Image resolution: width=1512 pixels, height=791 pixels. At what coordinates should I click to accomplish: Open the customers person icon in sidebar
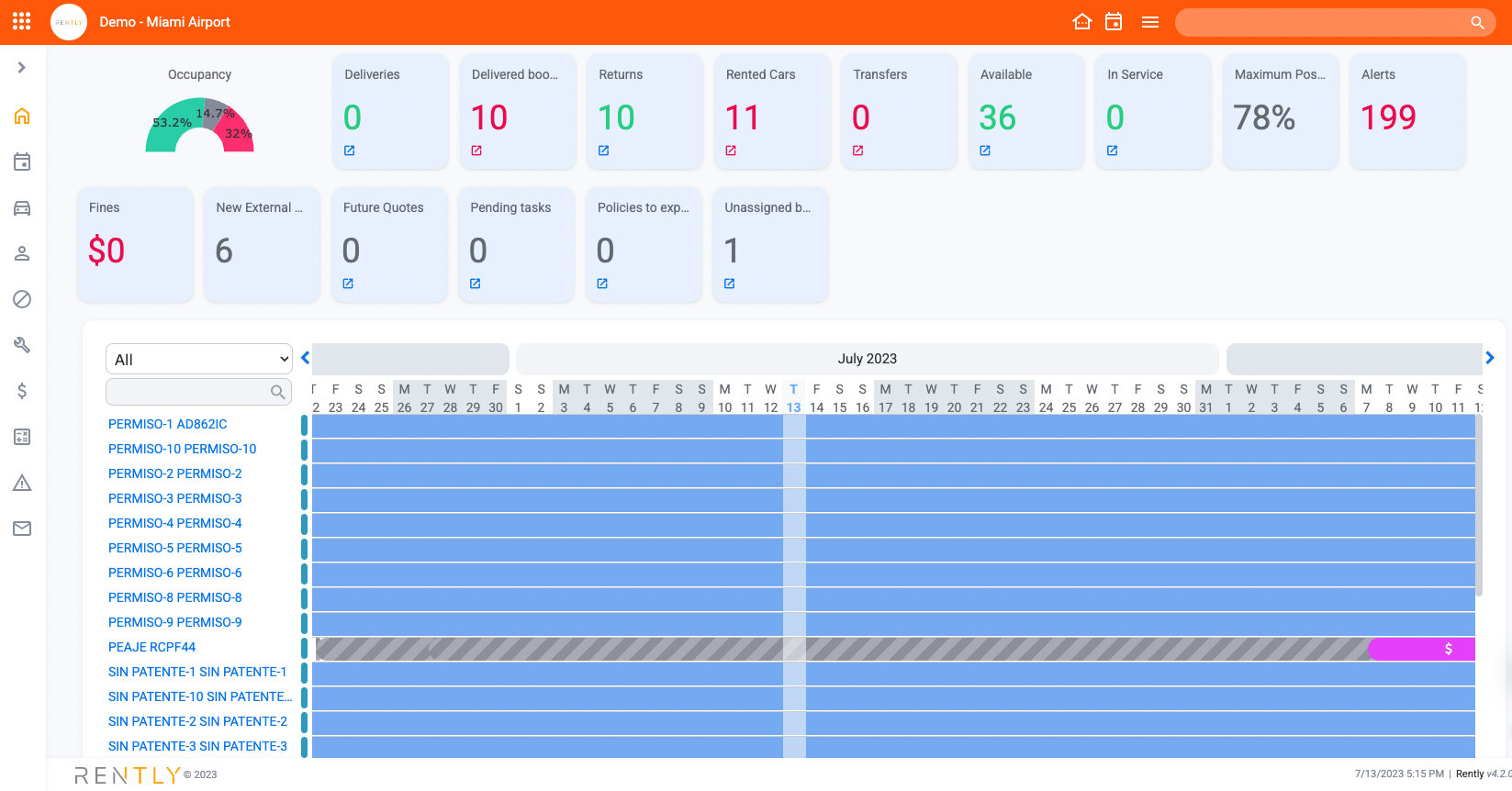pos(22,253)
